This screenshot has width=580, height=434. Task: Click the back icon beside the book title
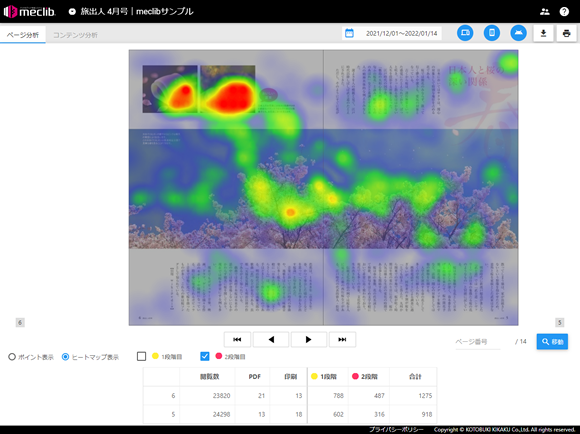(72, 11)
